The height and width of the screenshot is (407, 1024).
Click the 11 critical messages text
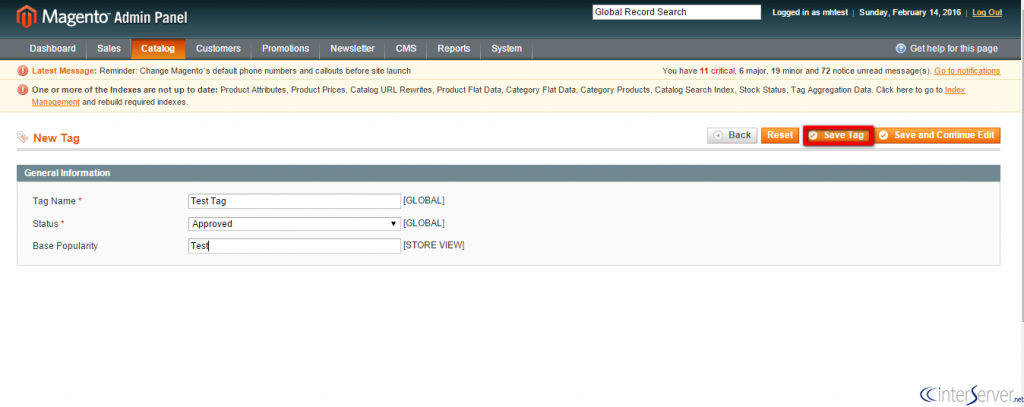[718, 71]
